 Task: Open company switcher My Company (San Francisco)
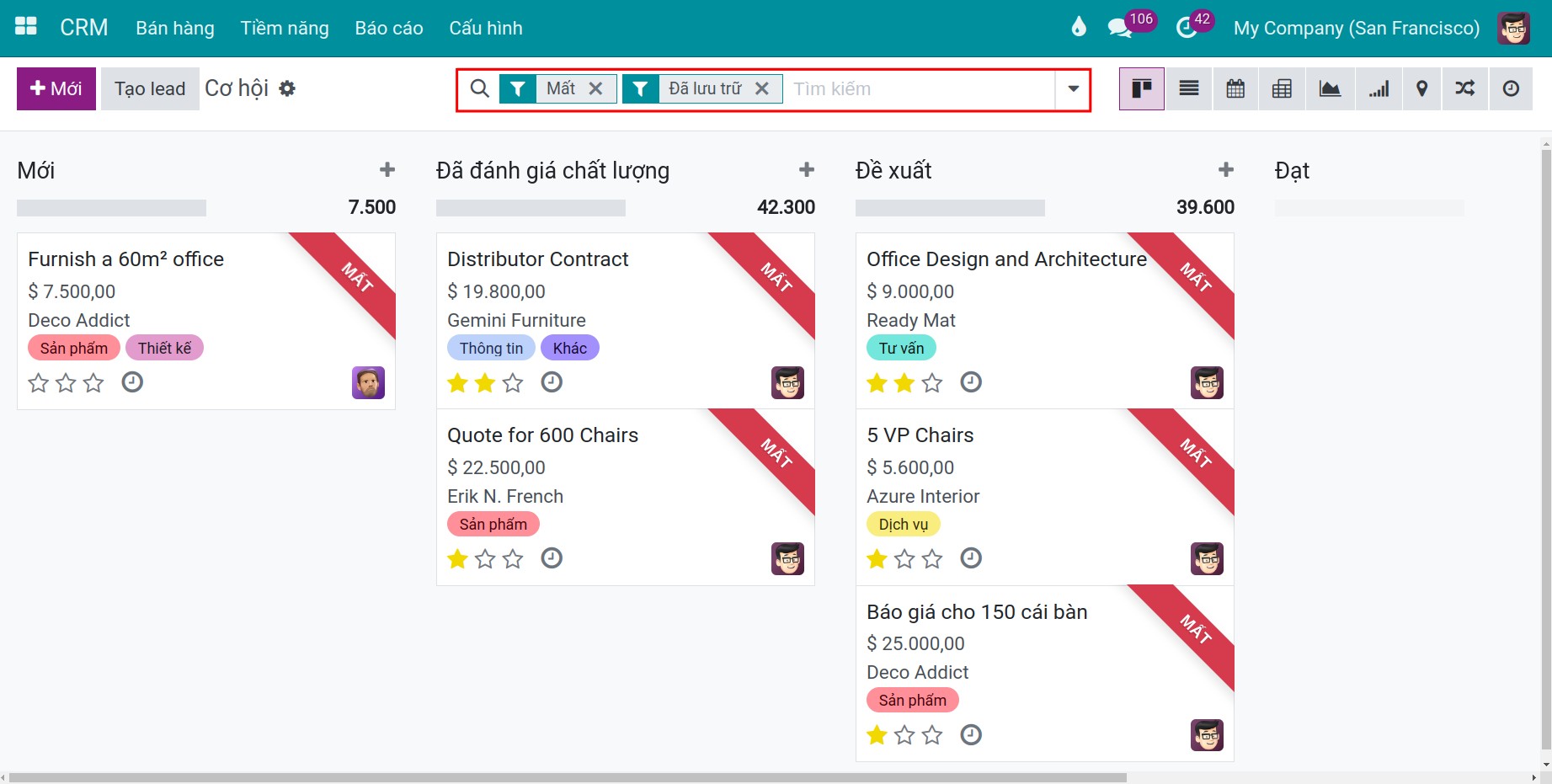point(1356,28)
